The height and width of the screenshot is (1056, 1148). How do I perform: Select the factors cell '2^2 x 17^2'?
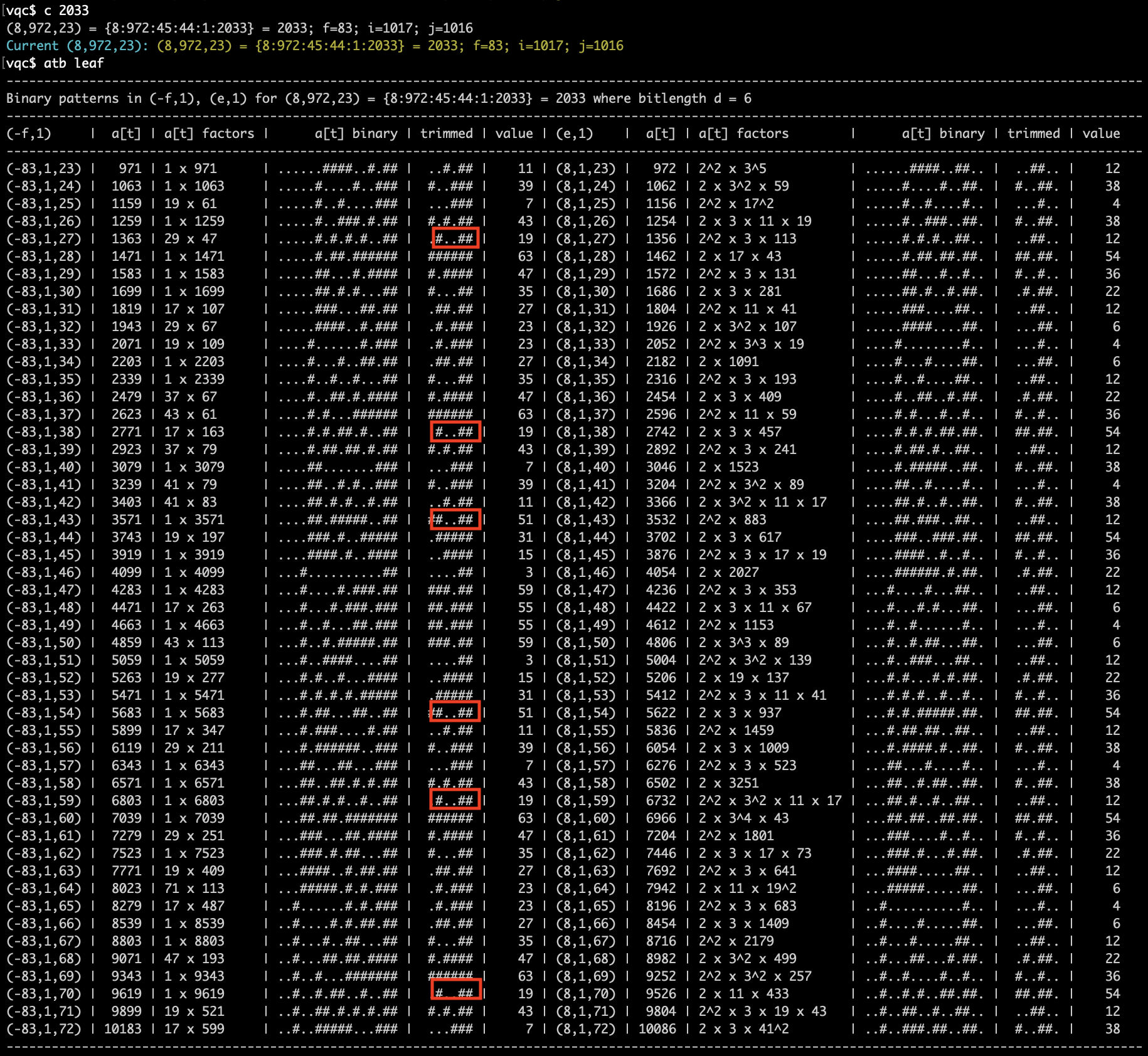(x=736, y=204)
